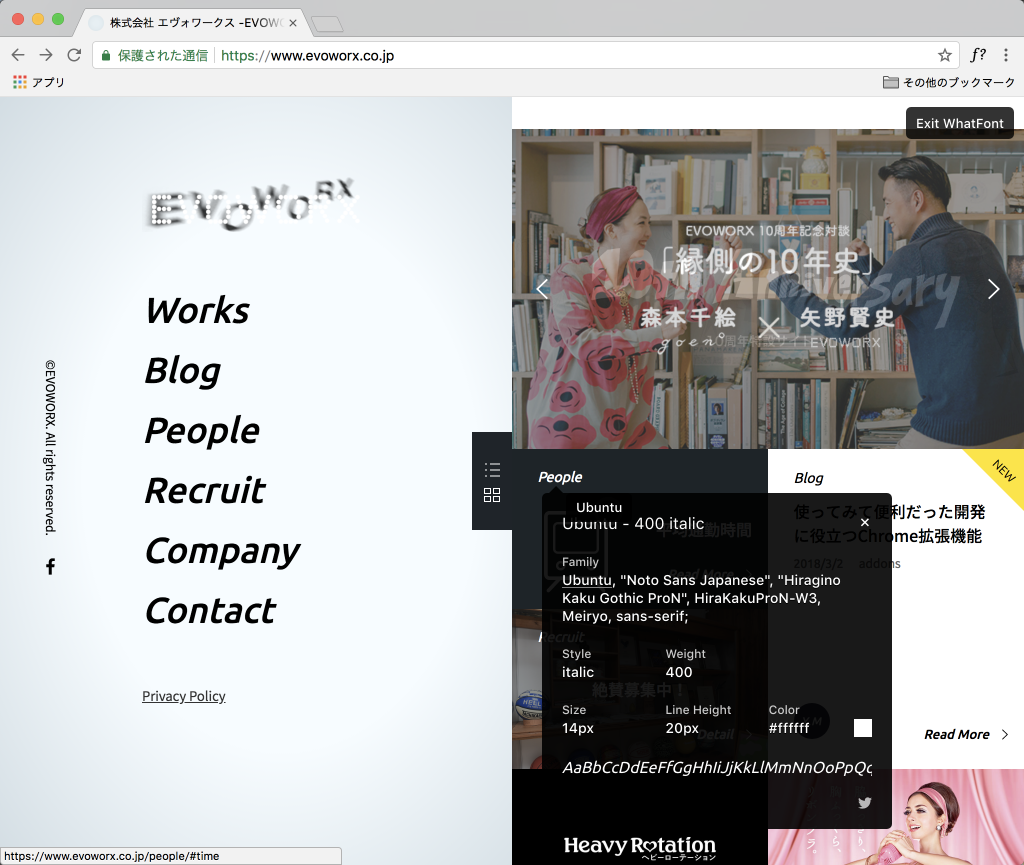The height and width of the screenshot is (865, 1024).
Task: Open Company from the navigation menu
Action: tap(223, 552)
